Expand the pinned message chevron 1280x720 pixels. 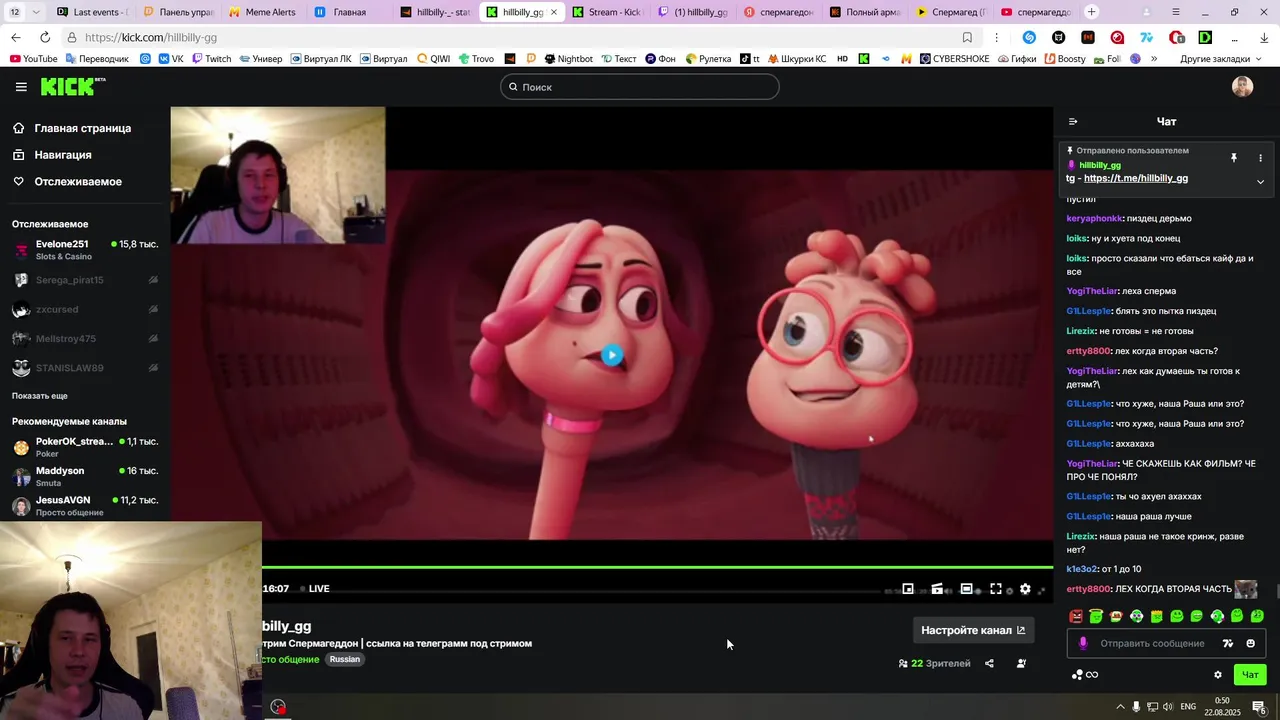[x=1260, y=182]
